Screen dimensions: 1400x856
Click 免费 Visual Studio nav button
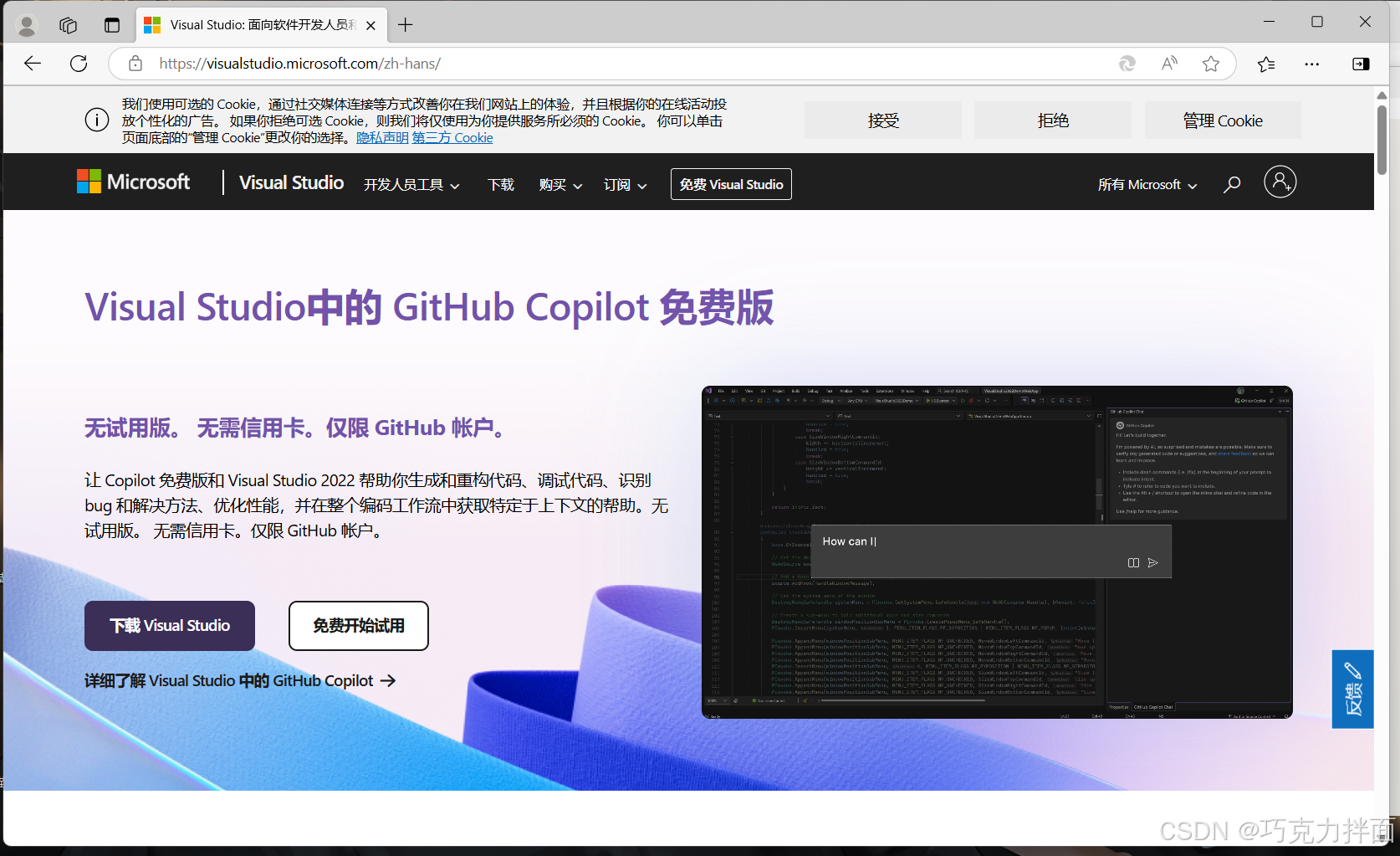[x=731, y=184]
